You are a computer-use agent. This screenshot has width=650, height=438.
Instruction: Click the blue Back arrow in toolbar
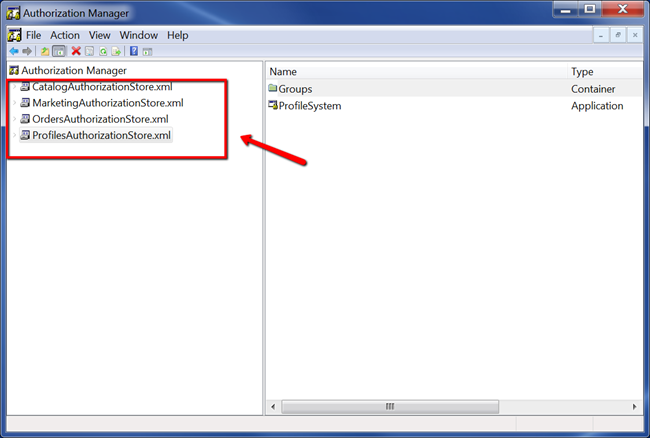[14, 51]
